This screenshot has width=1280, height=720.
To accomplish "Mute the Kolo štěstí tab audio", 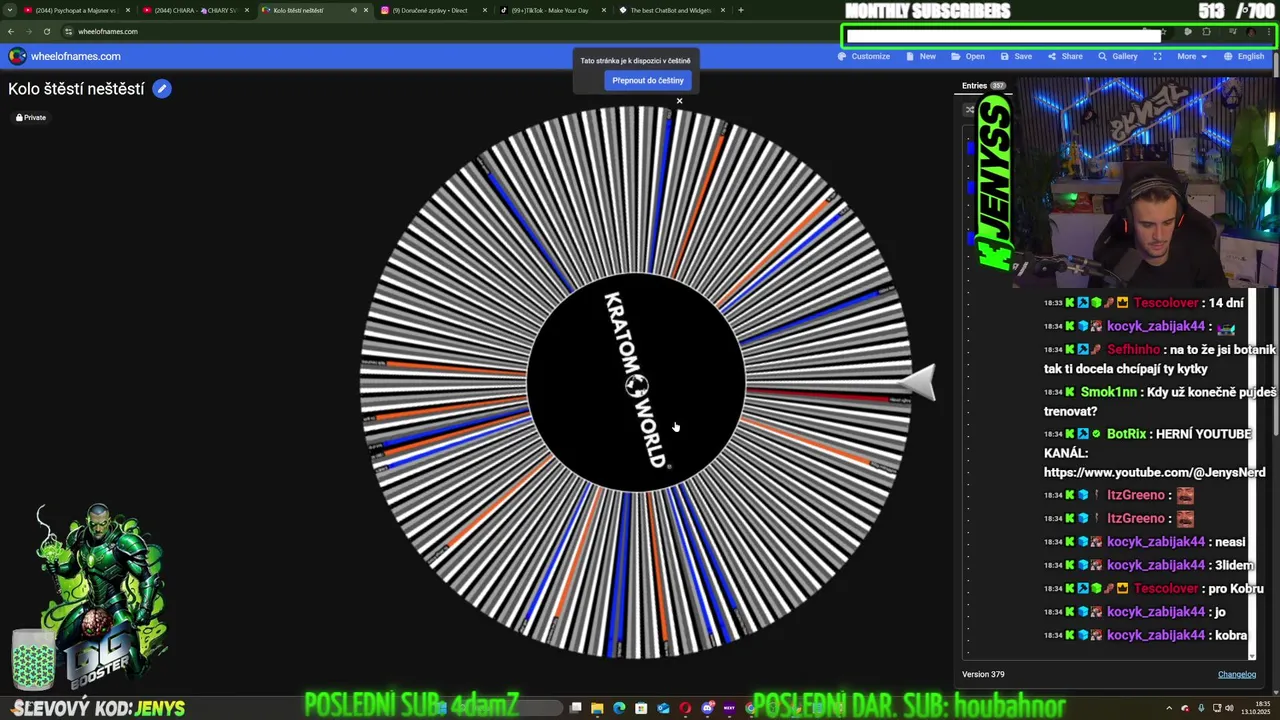I will pyautogui.click(x=353, y=10).
